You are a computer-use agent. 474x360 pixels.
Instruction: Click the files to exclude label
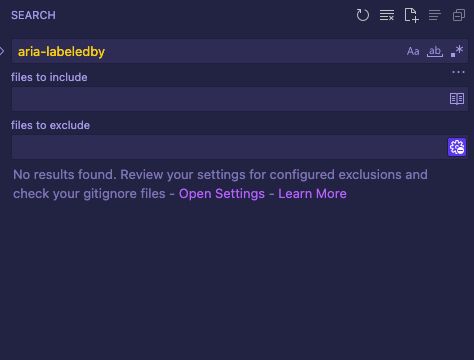50,125
